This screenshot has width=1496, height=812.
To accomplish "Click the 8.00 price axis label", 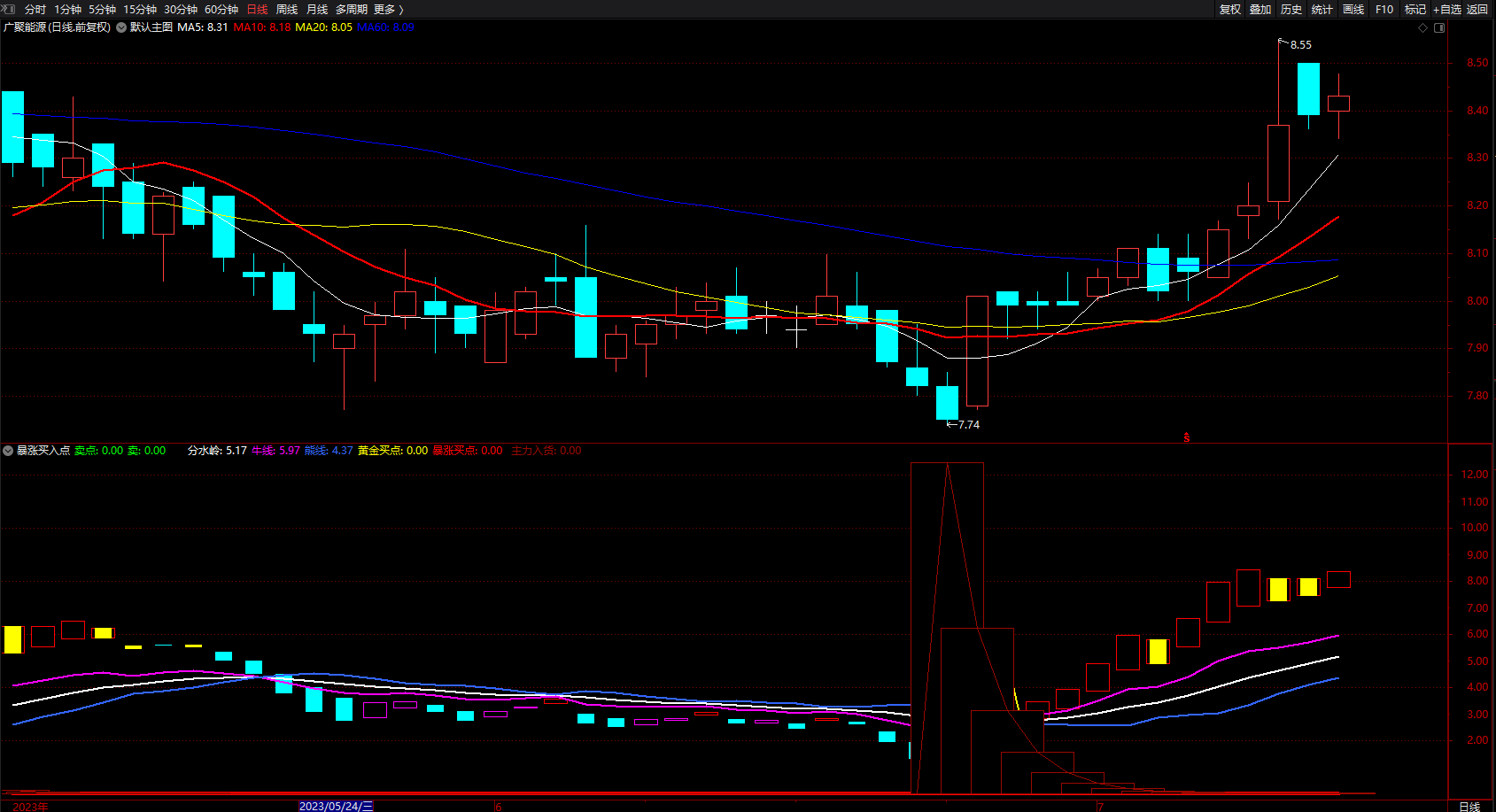I will tap(1477, 301).
